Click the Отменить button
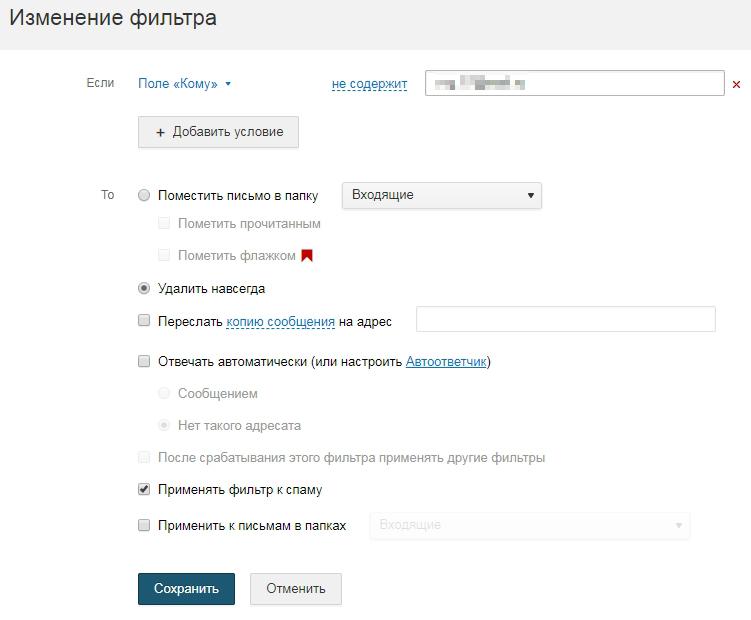 coord(296,588)
